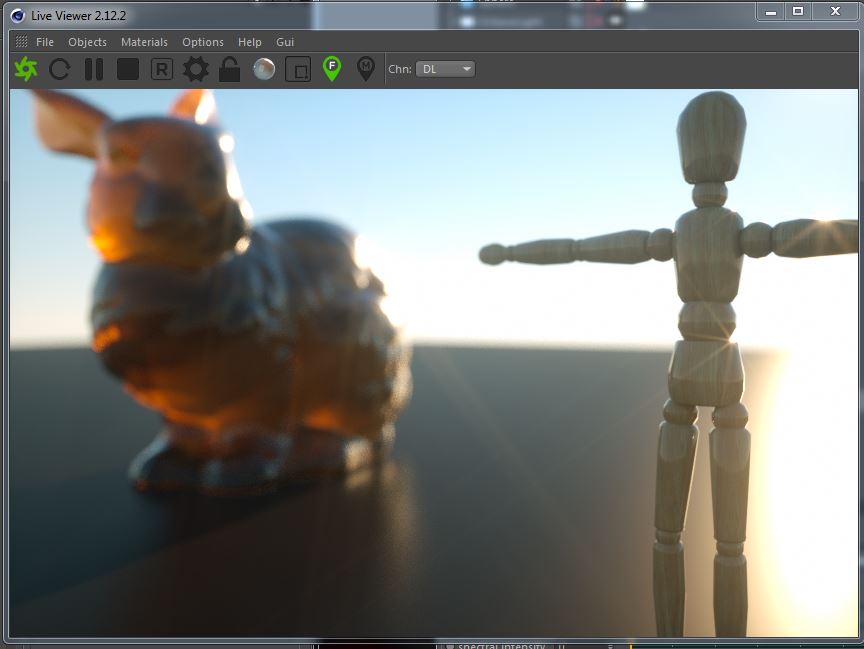Activate material picker M pin
This screenshot has height=649, width=864.
tap(366, 69)
